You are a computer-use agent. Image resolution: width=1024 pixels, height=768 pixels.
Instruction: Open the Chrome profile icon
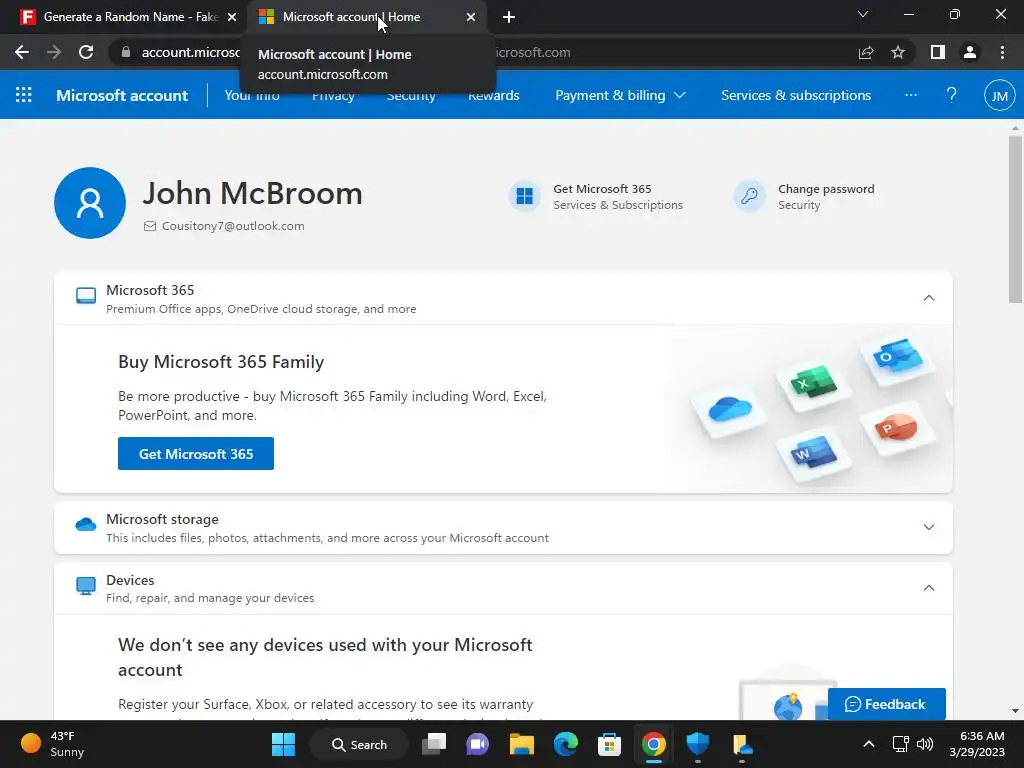(x=970, y=52)
